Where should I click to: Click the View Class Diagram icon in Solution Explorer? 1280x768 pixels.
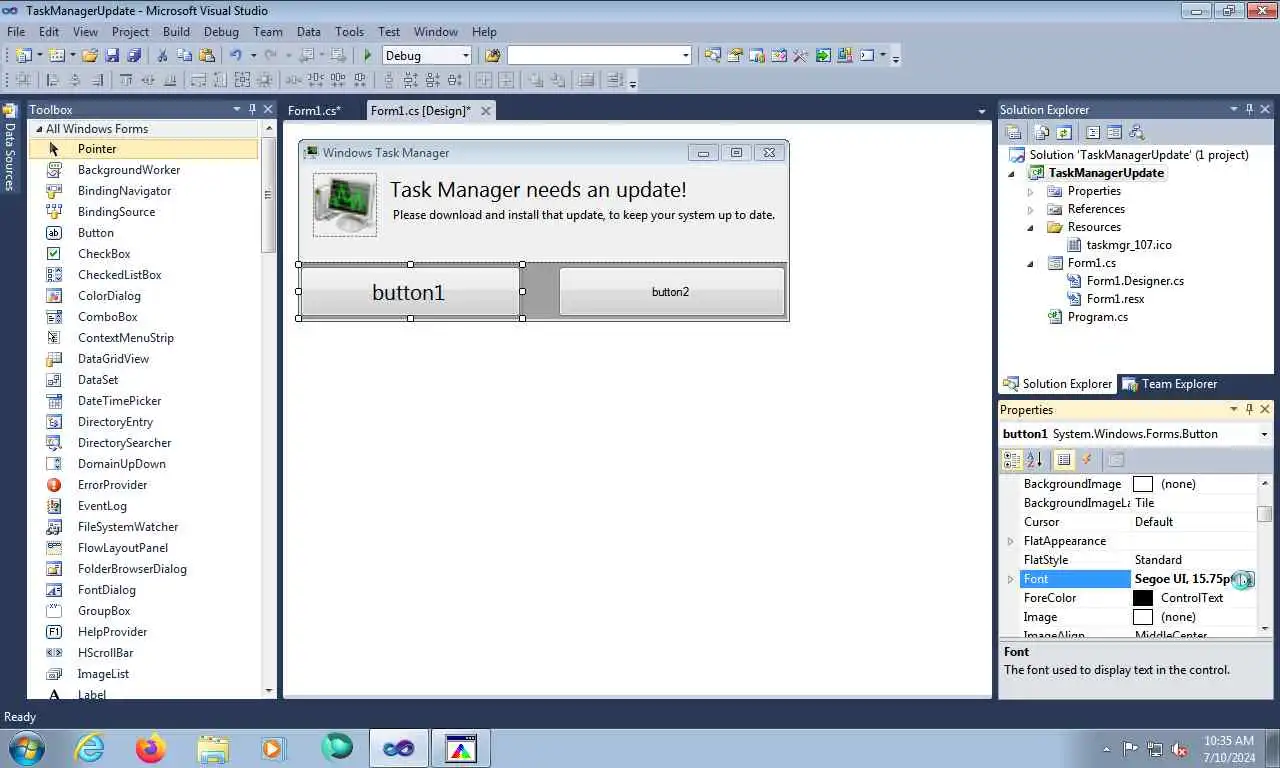(1137, 132)
